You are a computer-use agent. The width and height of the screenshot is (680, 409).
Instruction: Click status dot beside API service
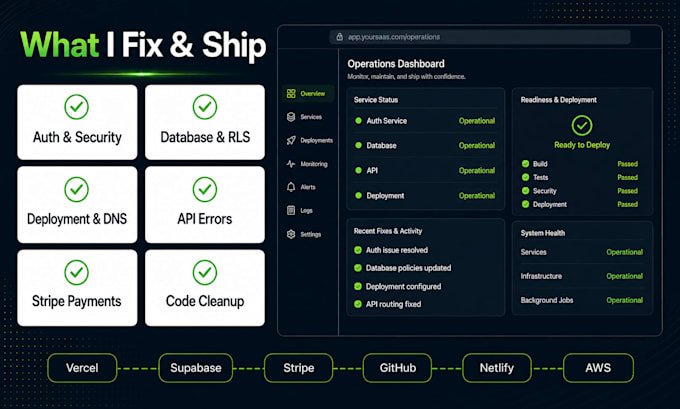[358, 171]
